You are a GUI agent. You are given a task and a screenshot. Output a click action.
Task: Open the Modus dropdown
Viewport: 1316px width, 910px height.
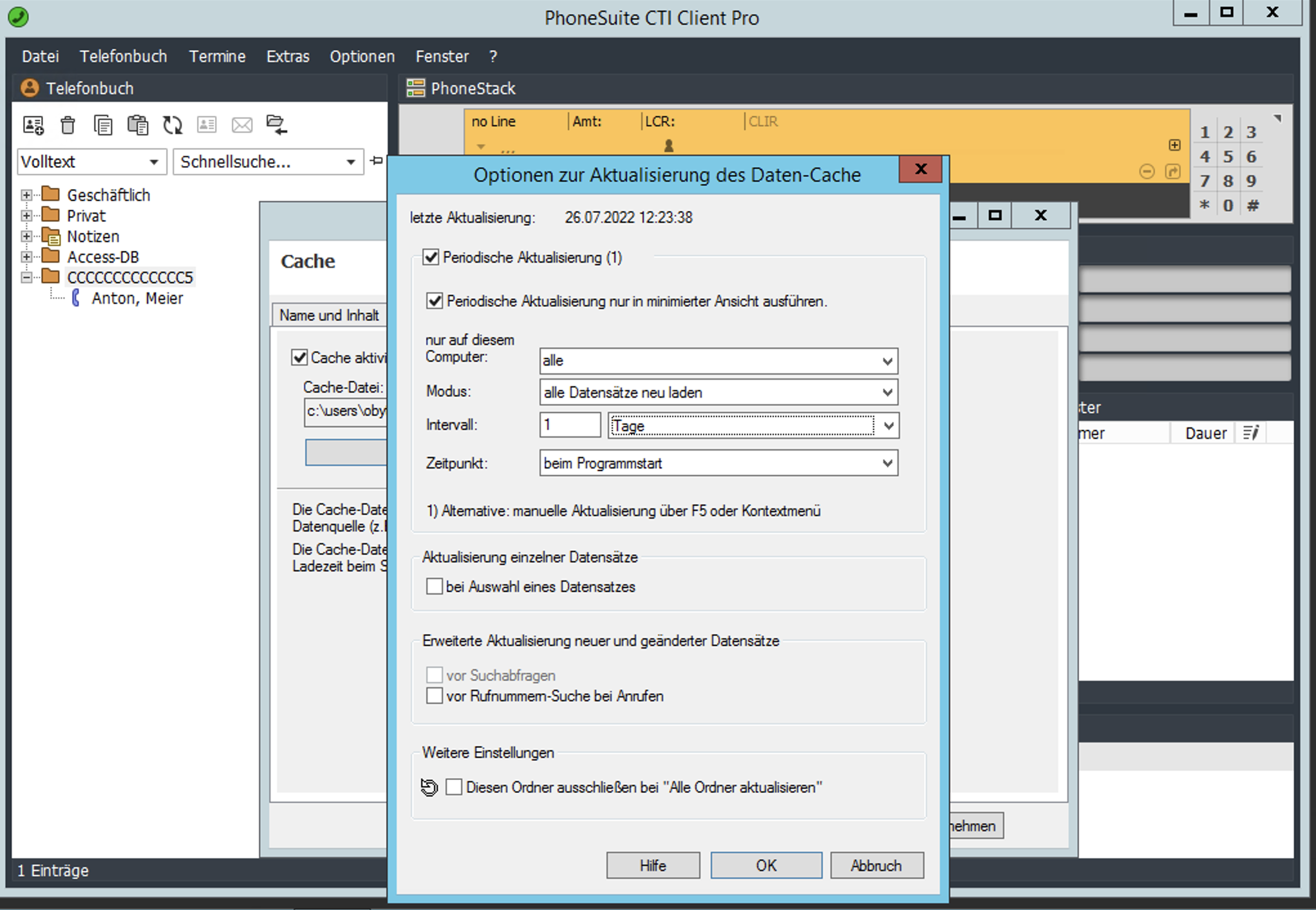(719, 393)
